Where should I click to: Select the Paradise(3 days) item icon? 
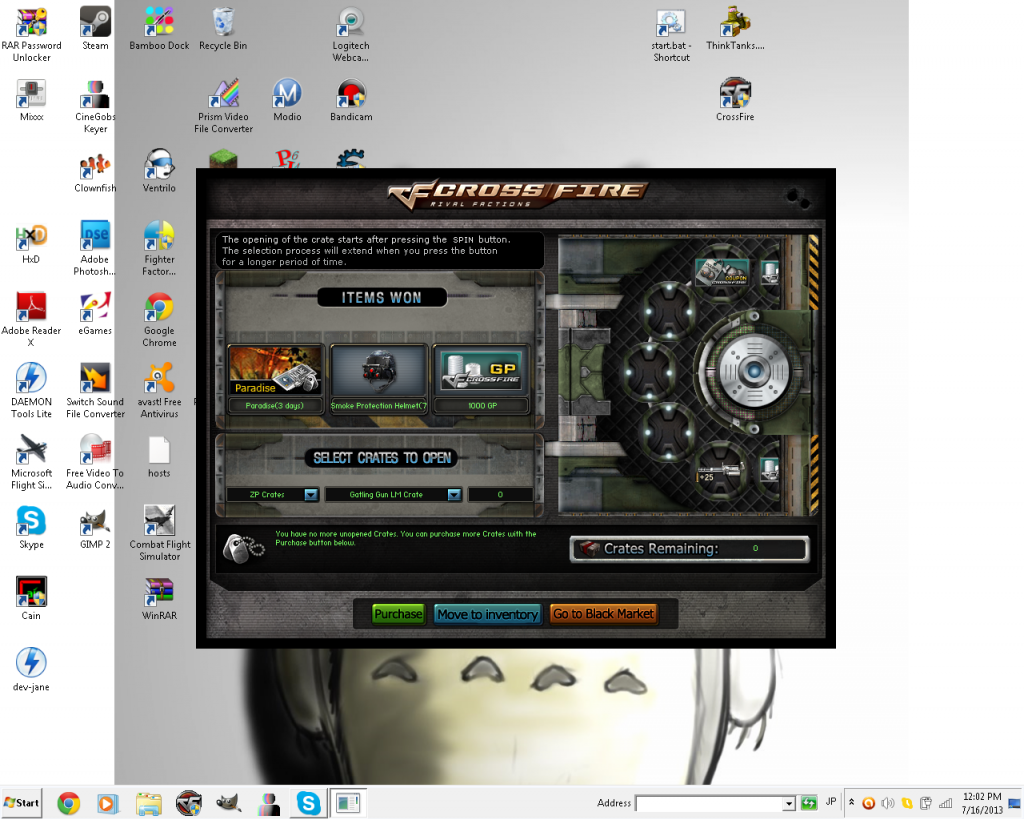pyautogui.click(x=275, y=370)
